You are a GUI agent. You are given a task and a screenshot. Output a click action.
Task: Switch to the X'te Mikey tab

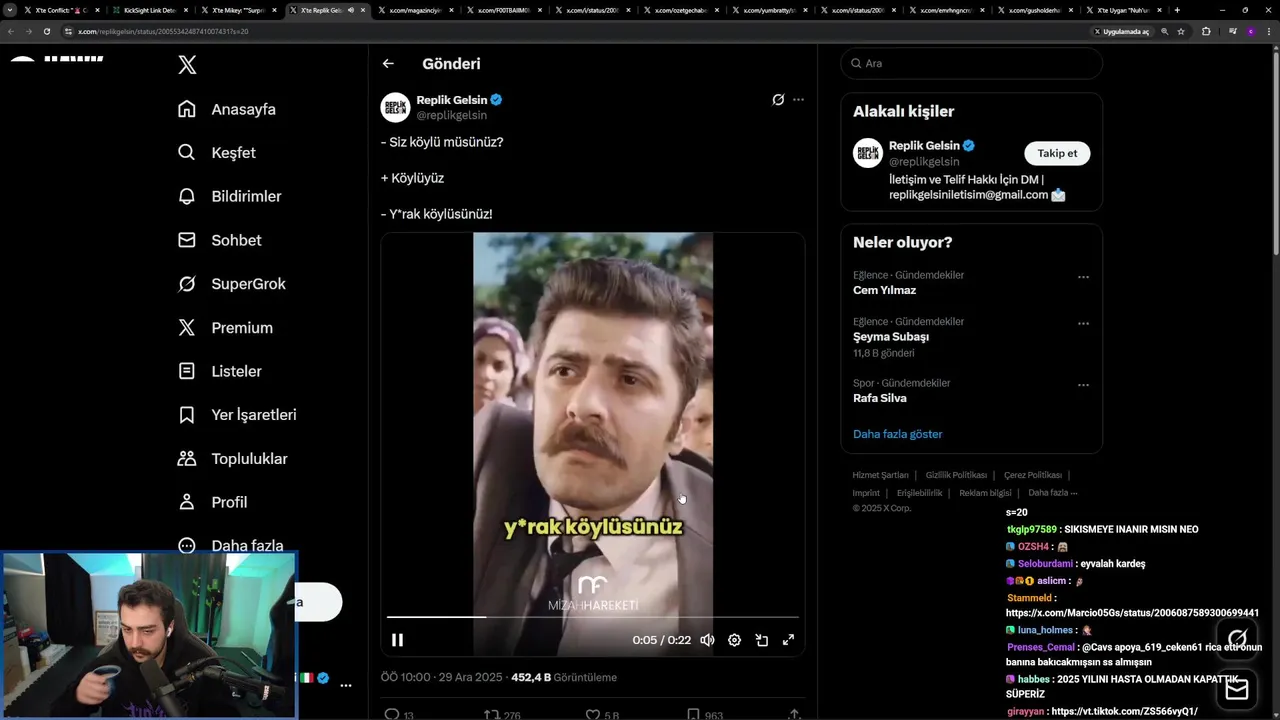[x=237, y=10]
